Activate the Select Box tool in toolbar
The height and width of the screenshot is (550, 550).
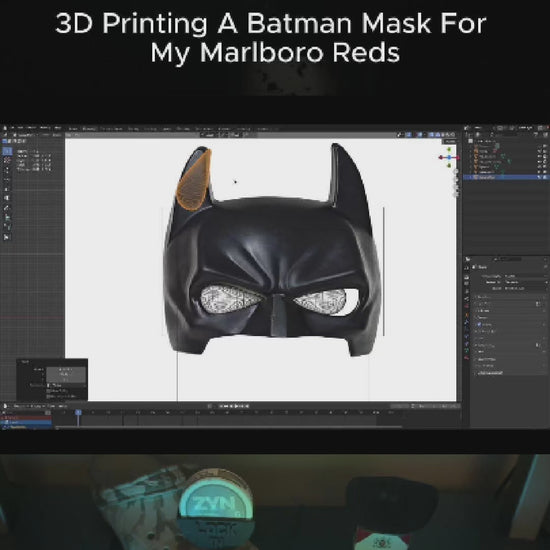coord(7,151)
